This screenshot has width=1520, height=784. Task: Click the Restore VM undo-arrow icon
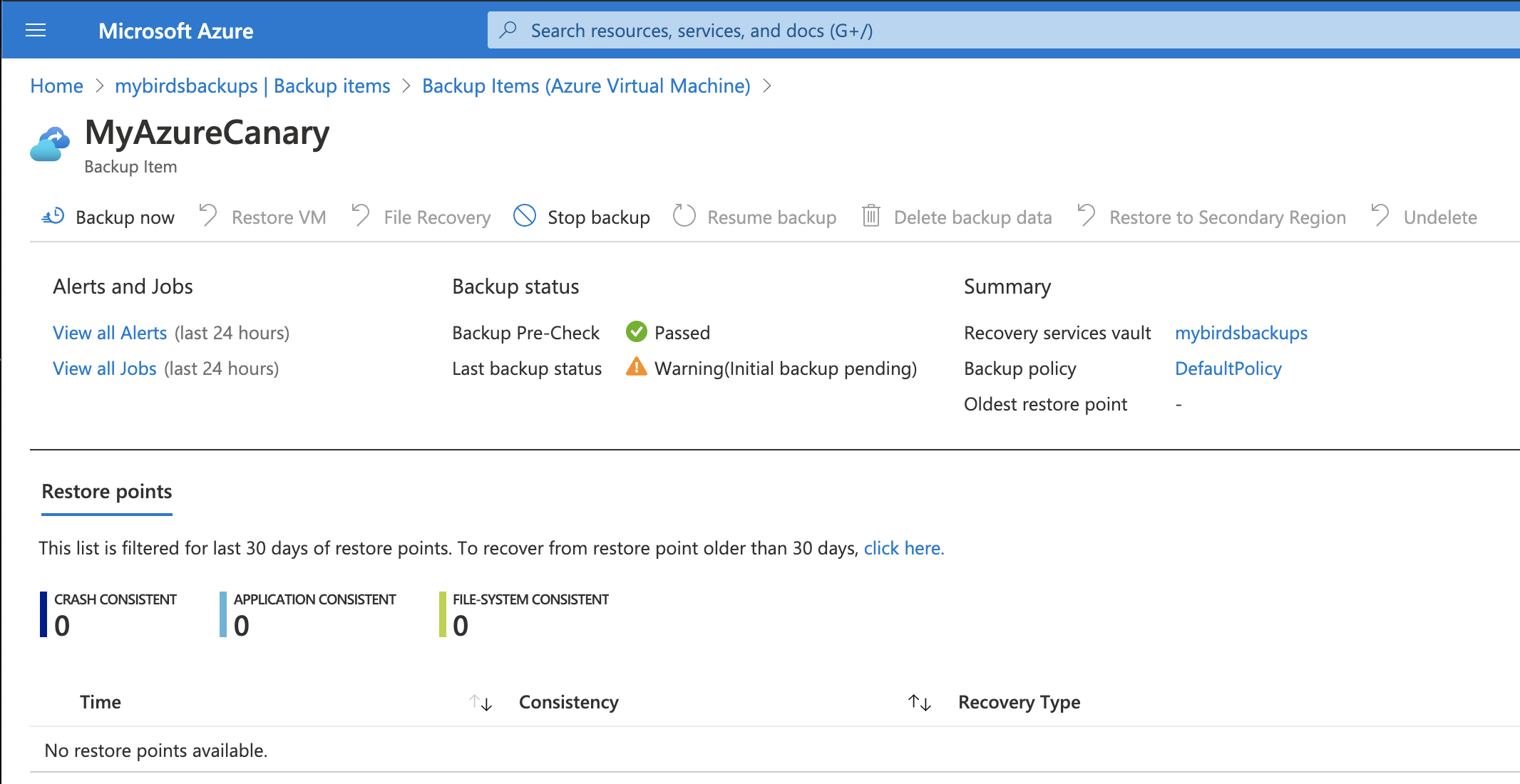(x=208, y=215)
